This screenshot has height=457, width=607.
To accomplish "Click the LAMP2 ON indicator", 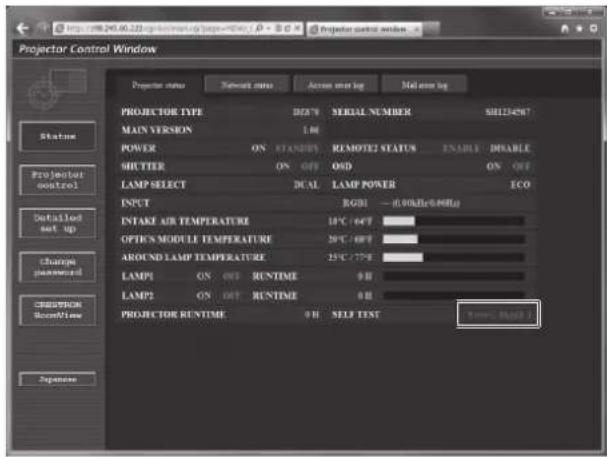I will coord(204,296).
